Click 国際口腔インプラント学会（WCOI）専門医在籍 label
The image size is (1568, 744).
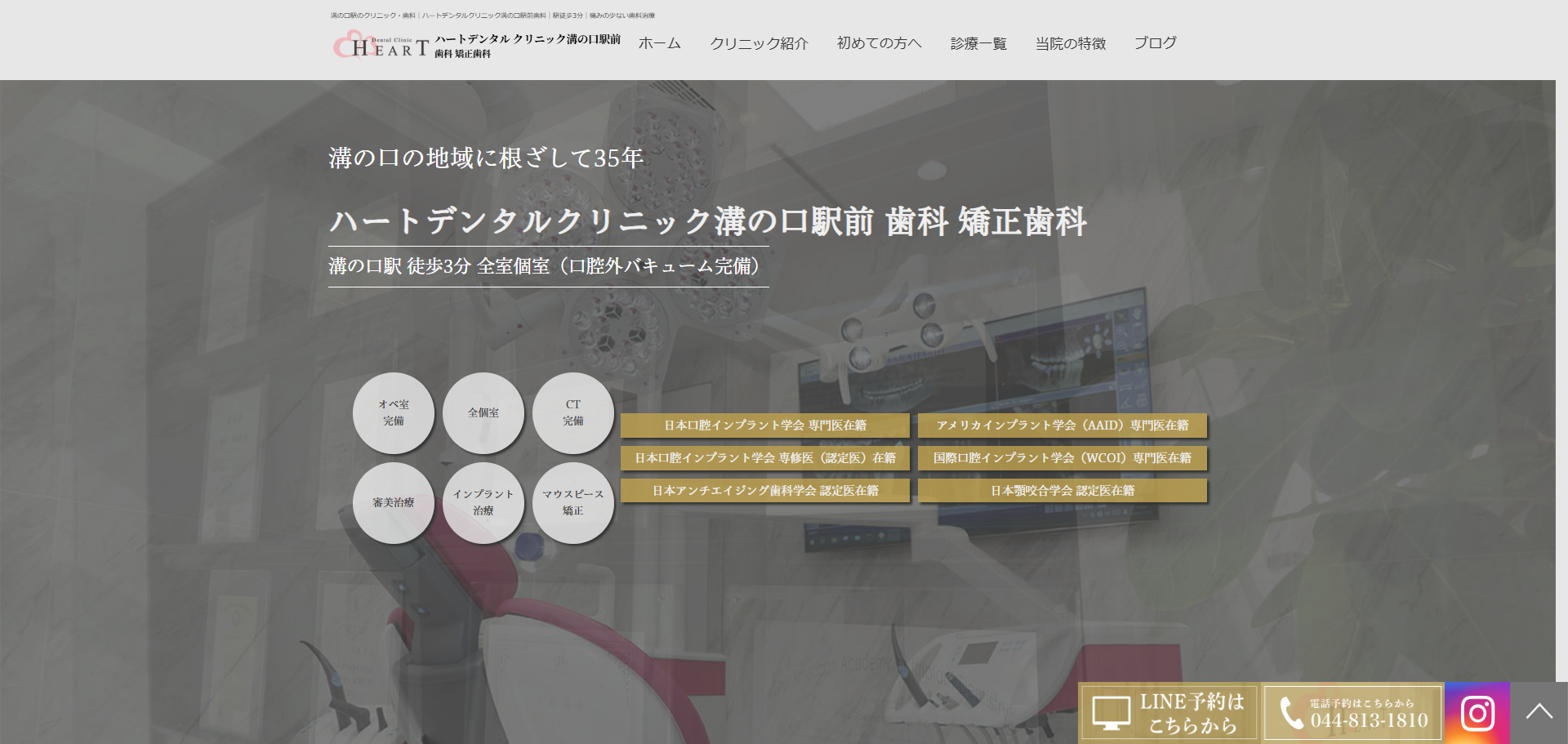(1062, 458)
